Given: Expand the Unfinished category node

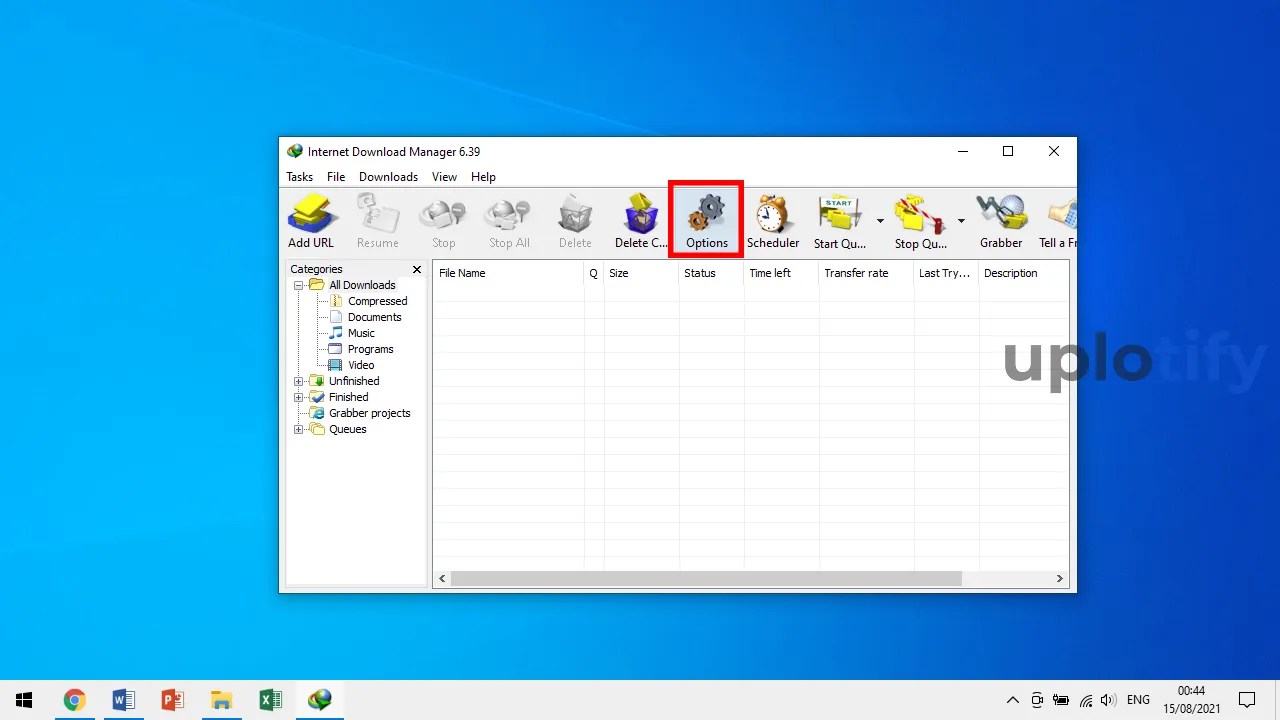Looking at the screenshot, I should click(x=298, y=381).
